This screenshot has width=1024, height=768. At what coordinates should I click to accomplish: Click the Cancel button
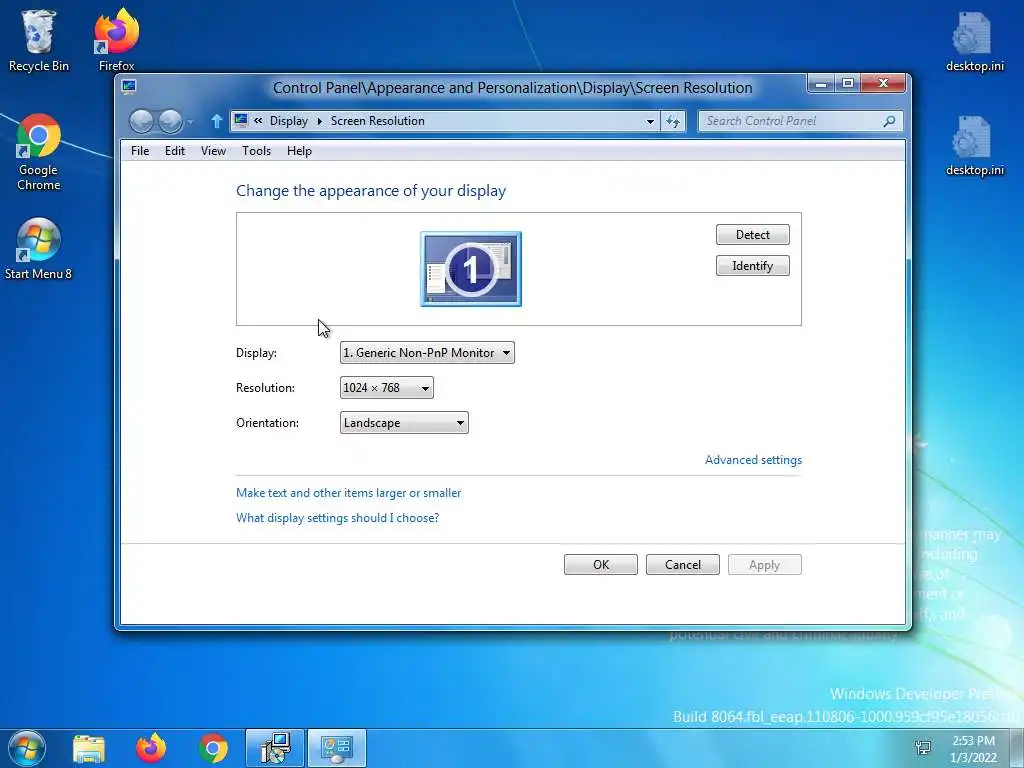682,565
